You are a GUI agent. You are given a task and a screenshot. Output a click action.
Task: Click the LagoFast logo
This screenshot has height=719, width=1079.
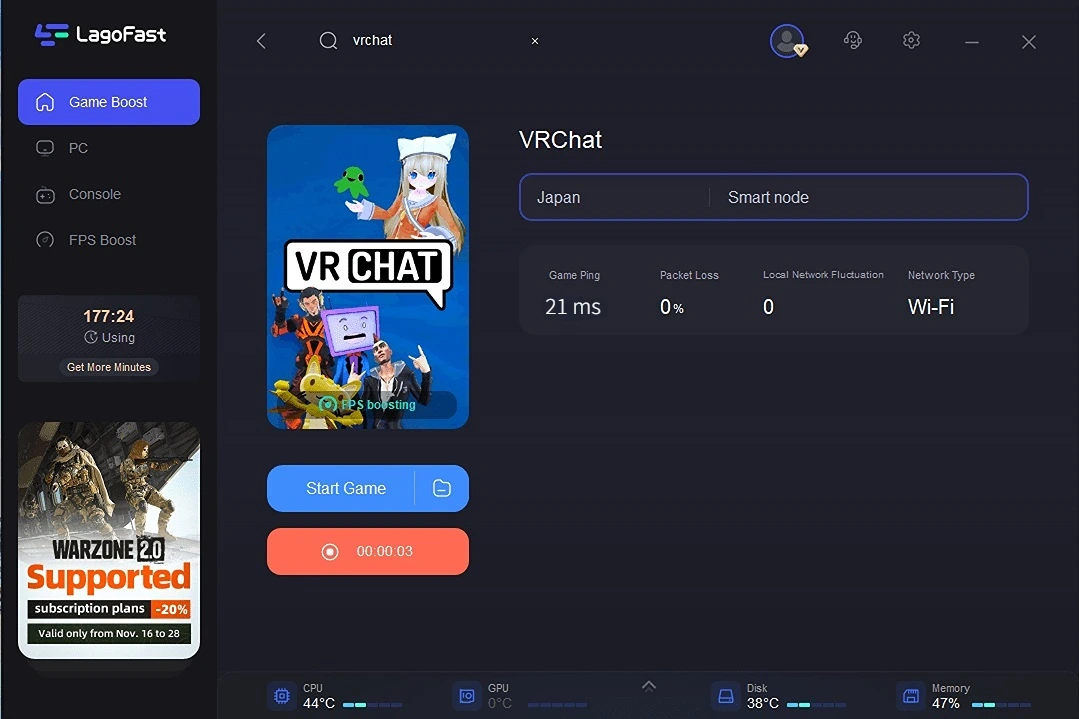pyautogui.click(x=100, y=34)
